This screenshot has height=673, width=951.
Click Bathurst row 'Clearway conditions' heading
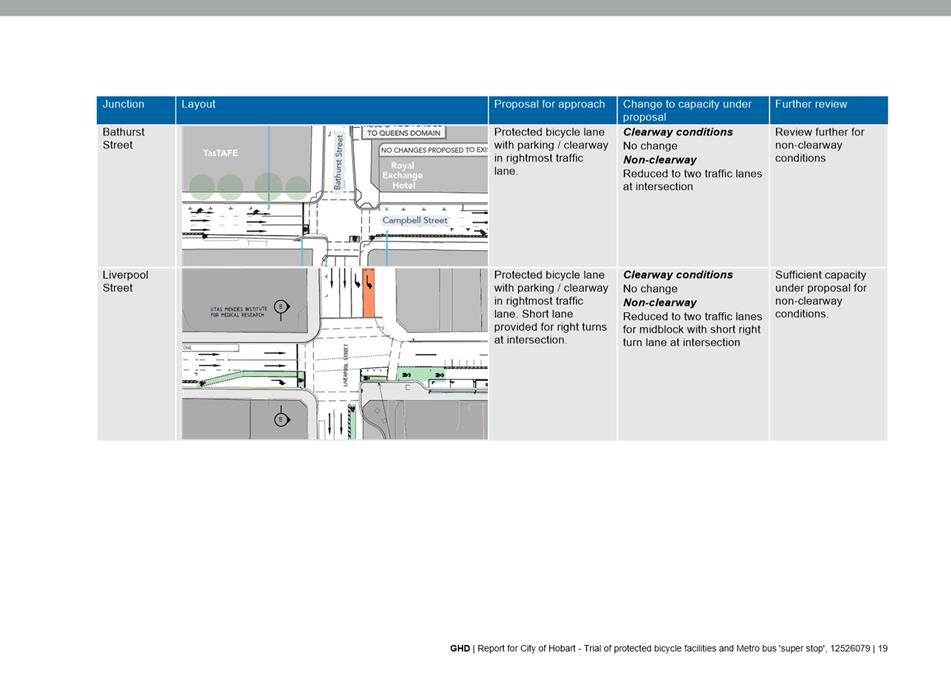(x=677, y=132)
